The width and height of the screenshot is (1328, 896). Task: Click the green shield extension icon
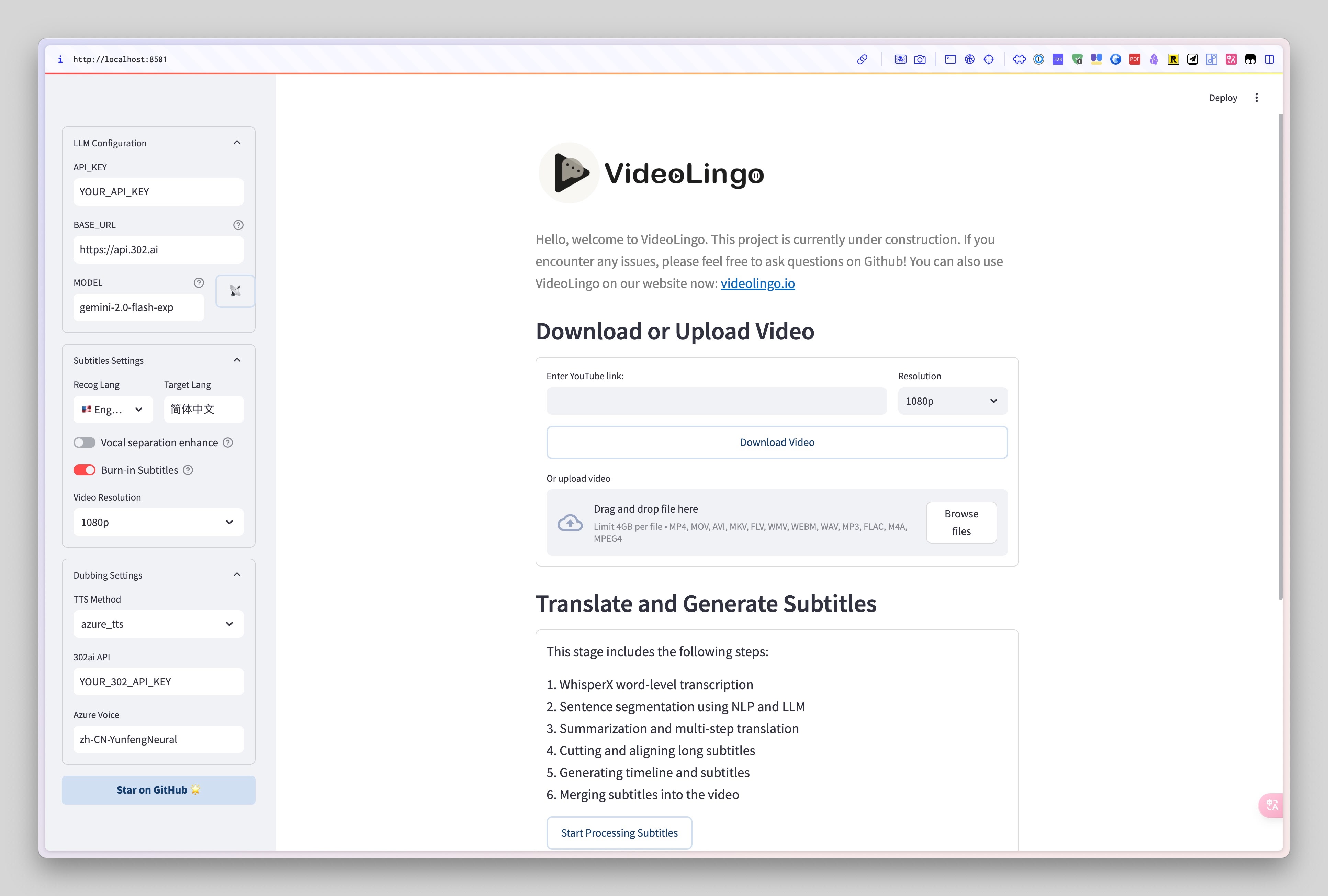(x=1077, y=59)
